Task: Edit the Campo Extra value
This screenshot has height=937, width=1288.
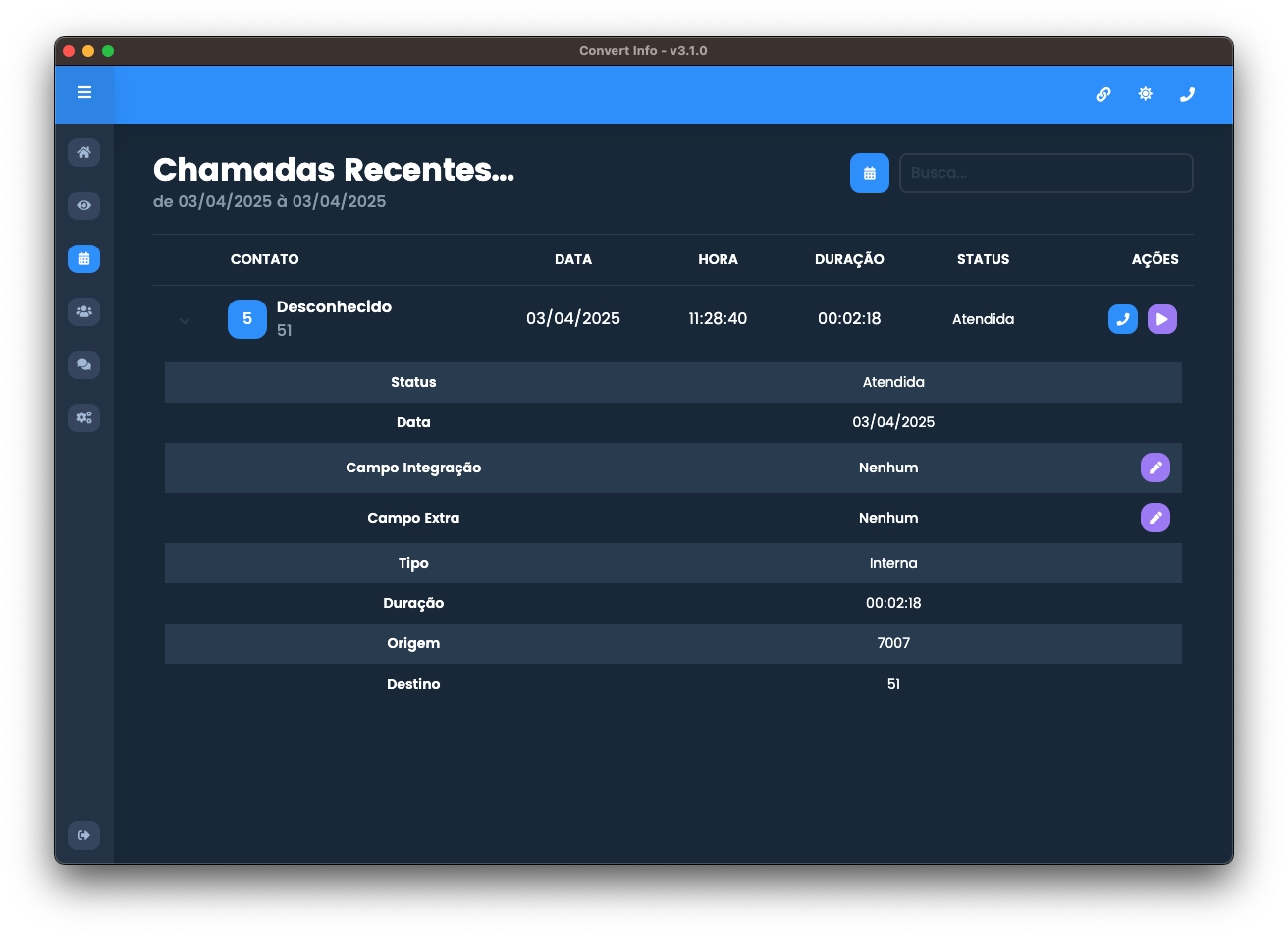Action: tap(1155, 518)
